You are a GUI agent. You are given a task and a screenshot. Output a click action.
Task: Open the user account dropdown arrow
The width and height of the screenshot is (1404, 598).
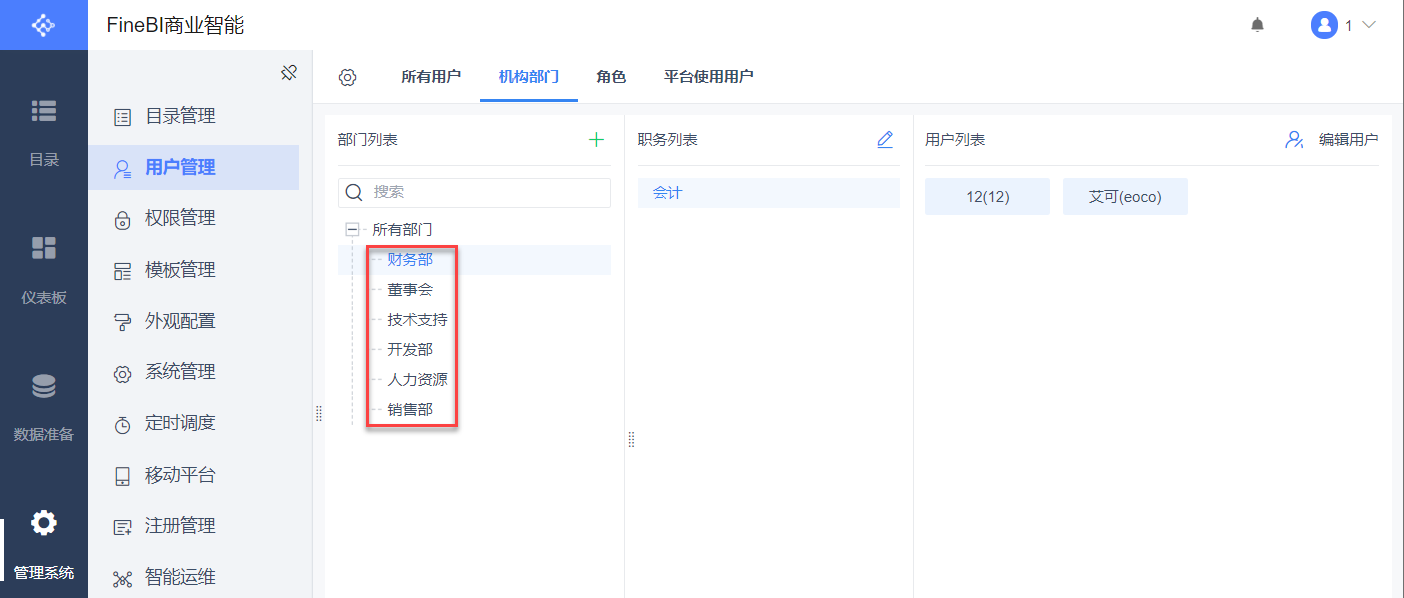[1369, 25]
